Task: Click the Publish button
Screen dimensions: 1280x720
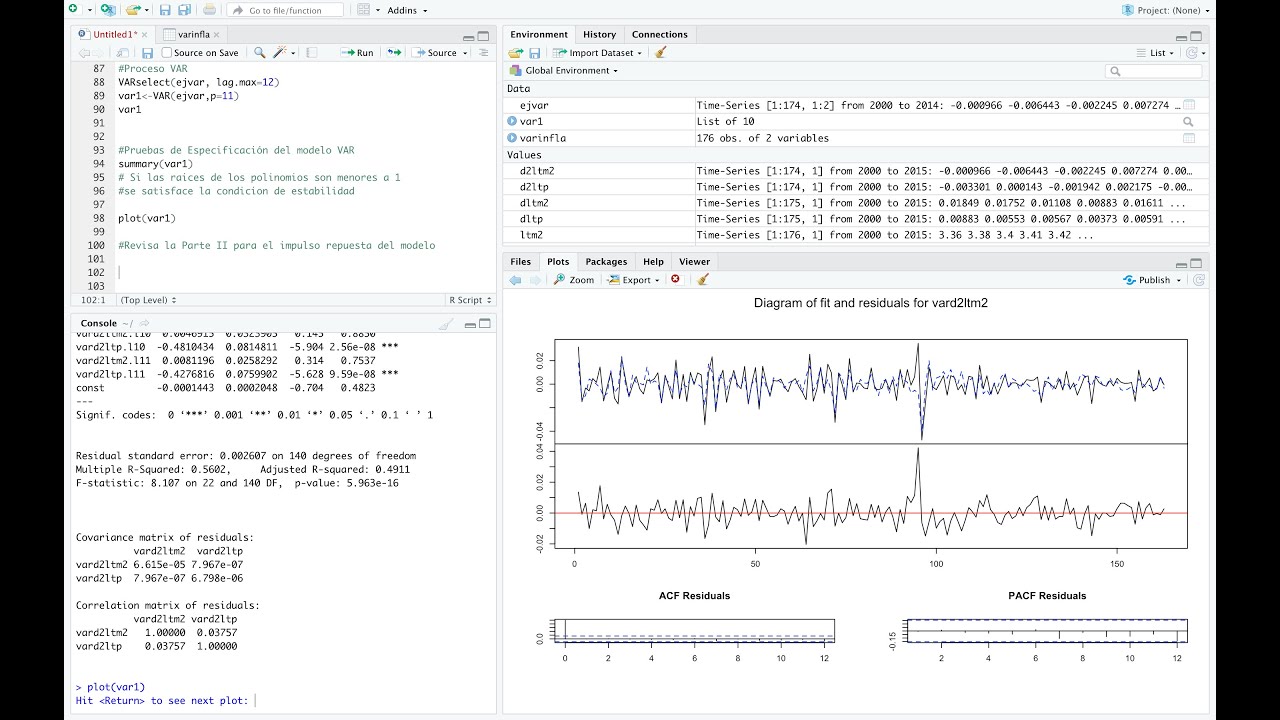Action: pyautogui.click(x=1152, y=280)
